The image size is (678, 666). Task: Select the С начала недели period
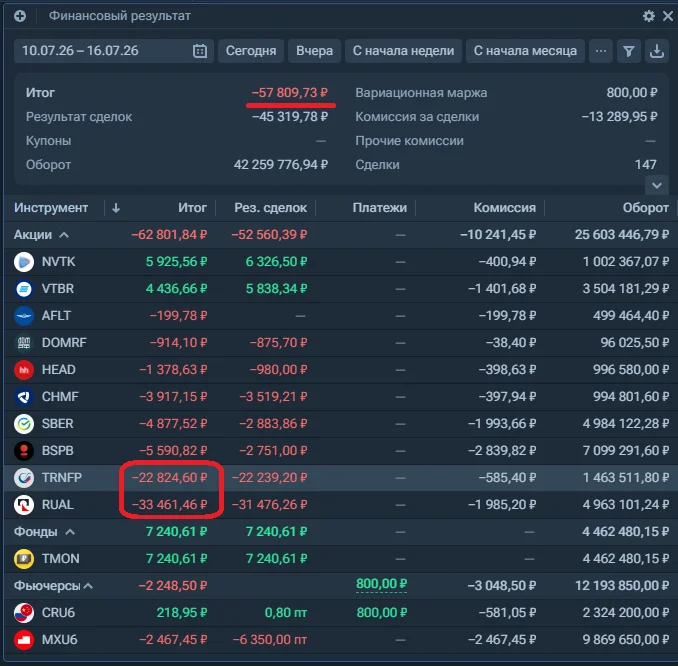coord(403,51)
